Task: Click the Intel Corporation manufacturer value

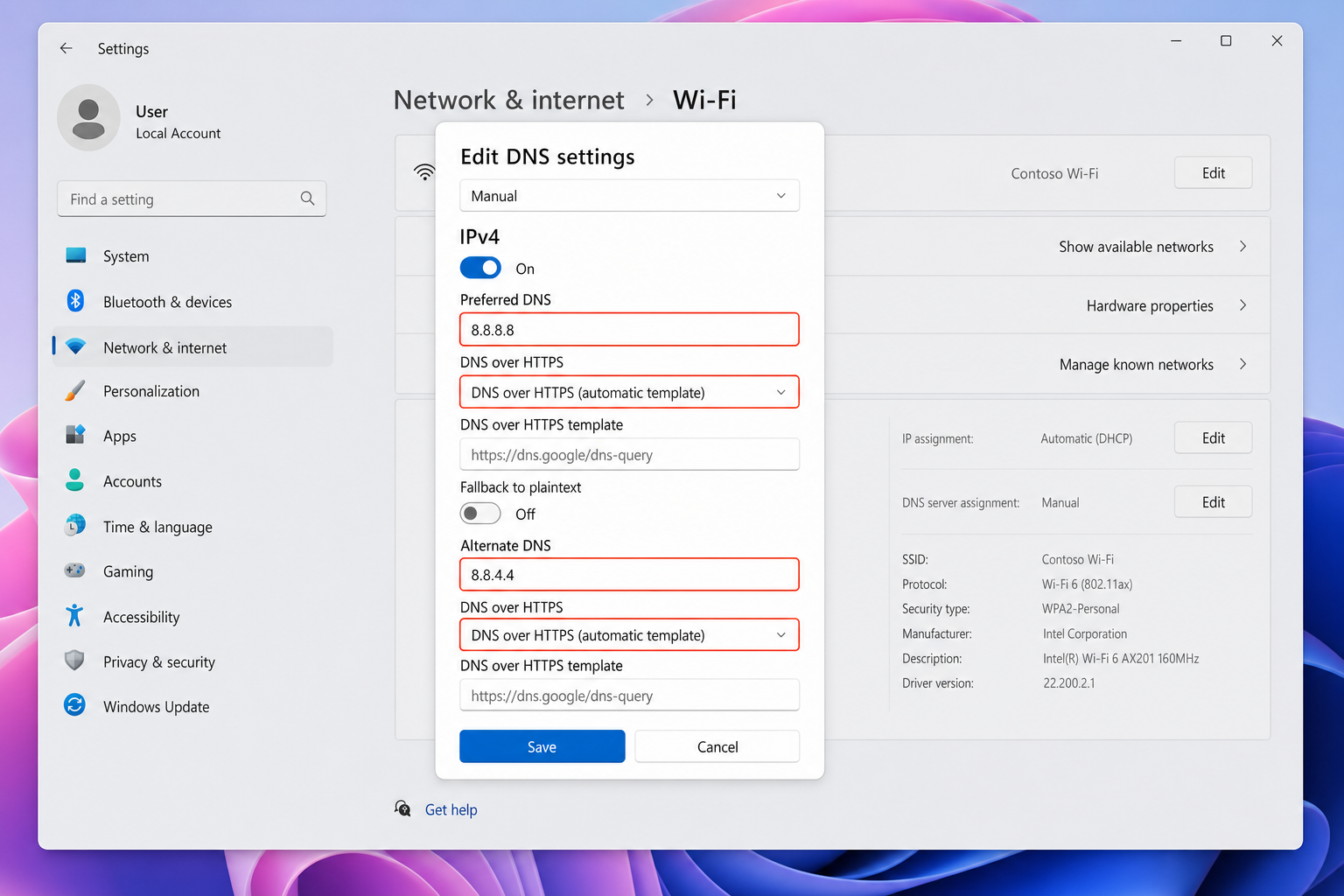Action: 1084,633
